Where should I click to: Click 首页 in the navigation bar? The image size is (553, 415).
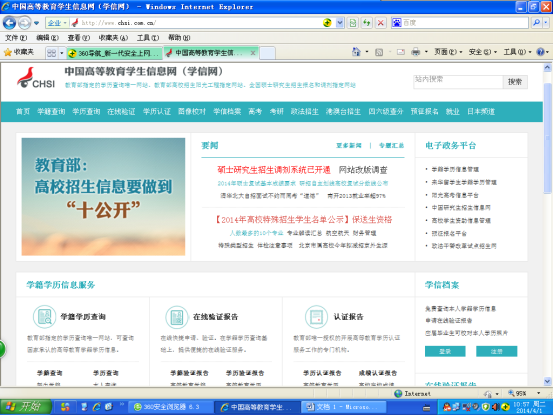(x=23, y=112)
